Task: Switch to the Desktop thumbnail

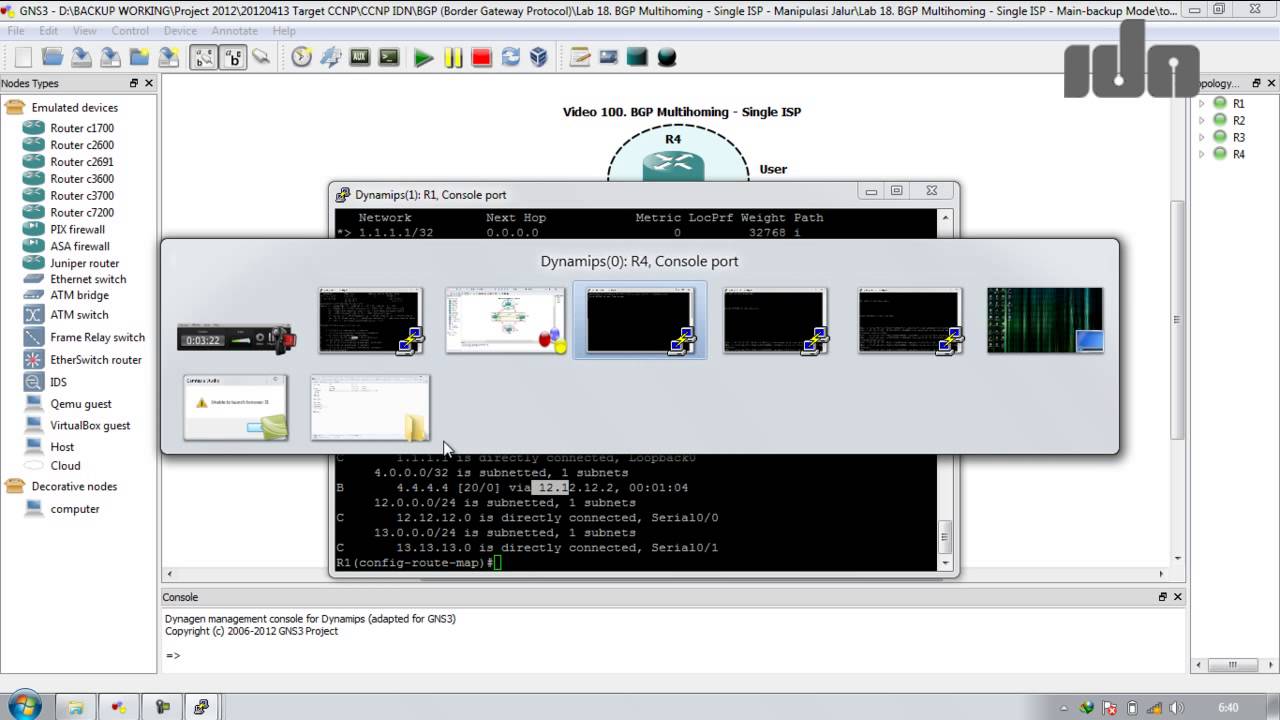Action: (1045, 321)
